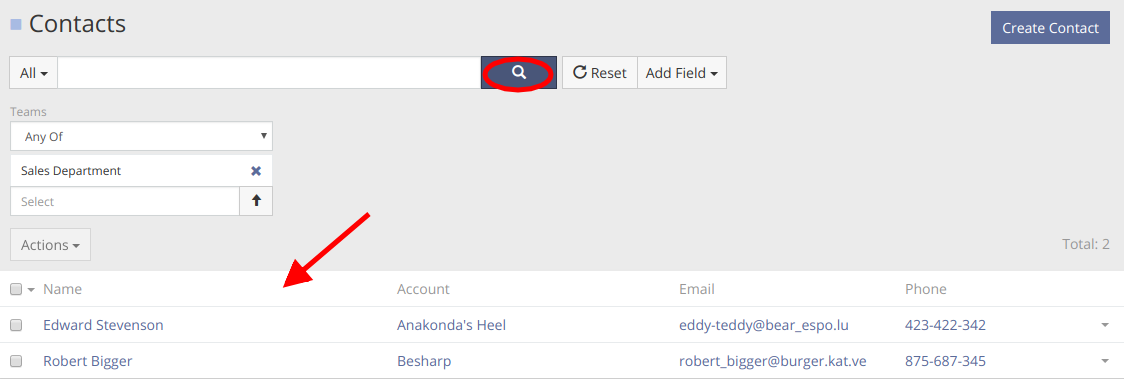1124x379 pixels.
Task: Open row menu for Edward Stevenson
Action: point(1105,325)
